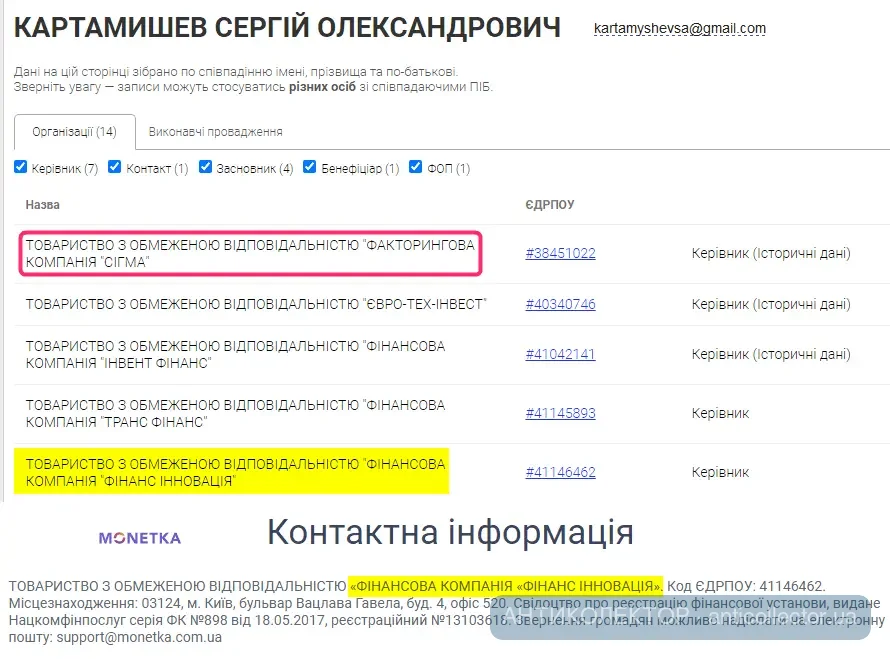Switch to the Виконавчі провадження tab

coord(215,131)
